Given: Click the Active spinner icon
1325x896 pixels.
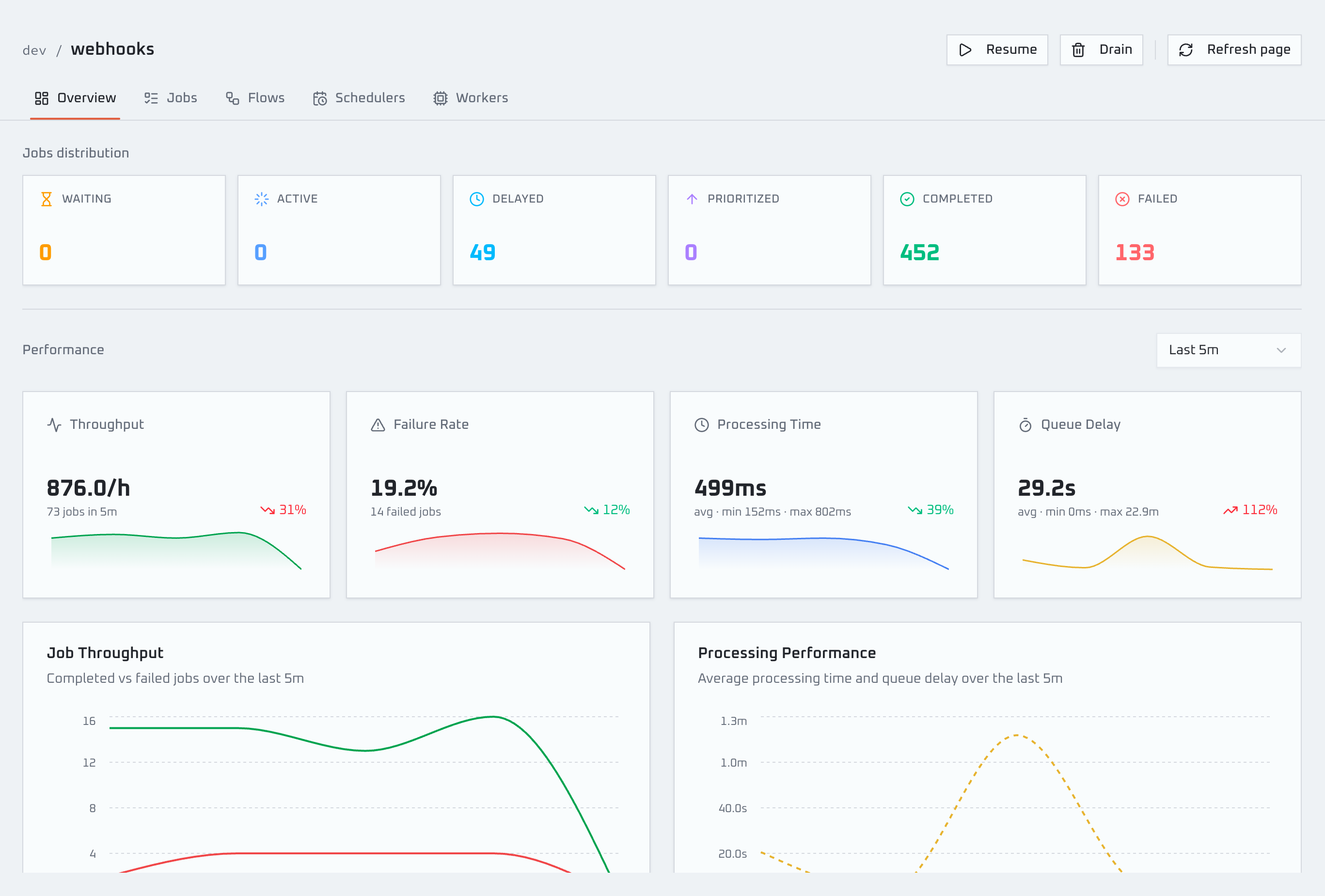Looking at the screenshot, I should pos(261,199).
